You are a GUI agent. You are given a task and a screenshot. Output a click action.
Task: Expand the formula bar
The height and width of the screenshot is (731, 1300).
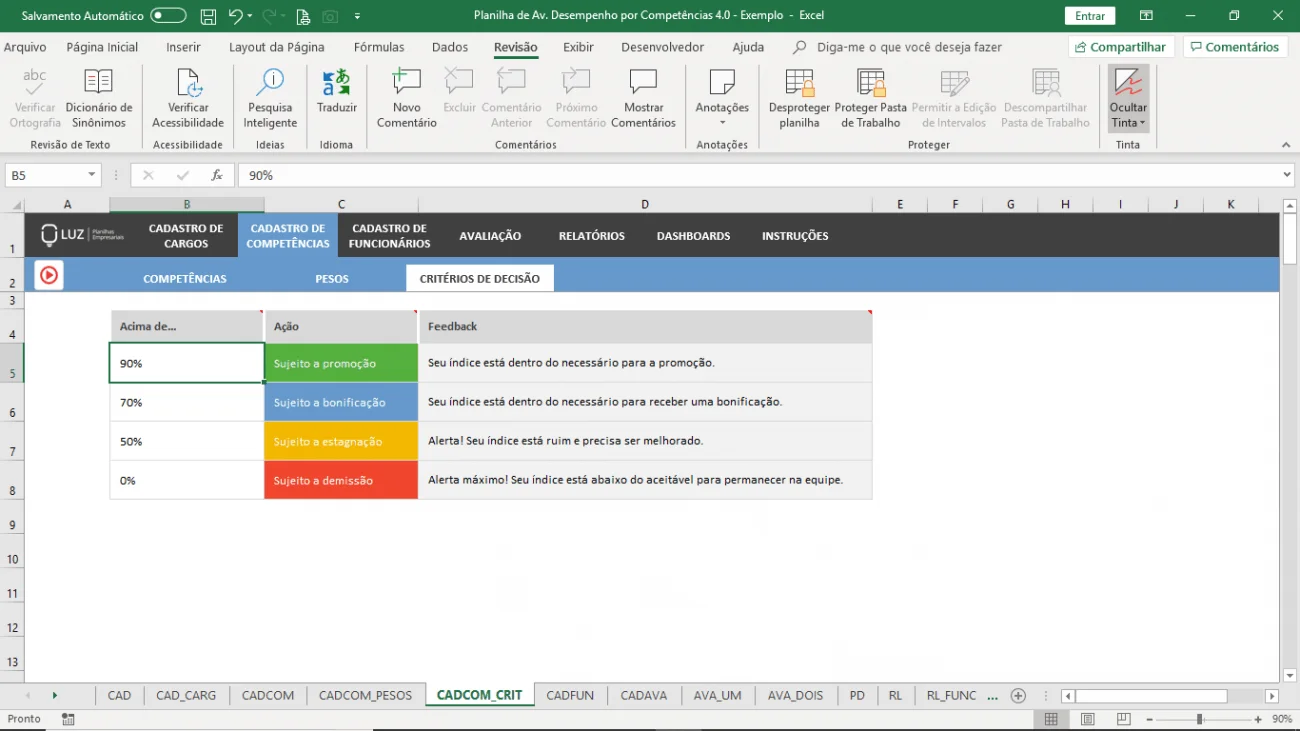pyautogui.click(x=1287, y=175)
